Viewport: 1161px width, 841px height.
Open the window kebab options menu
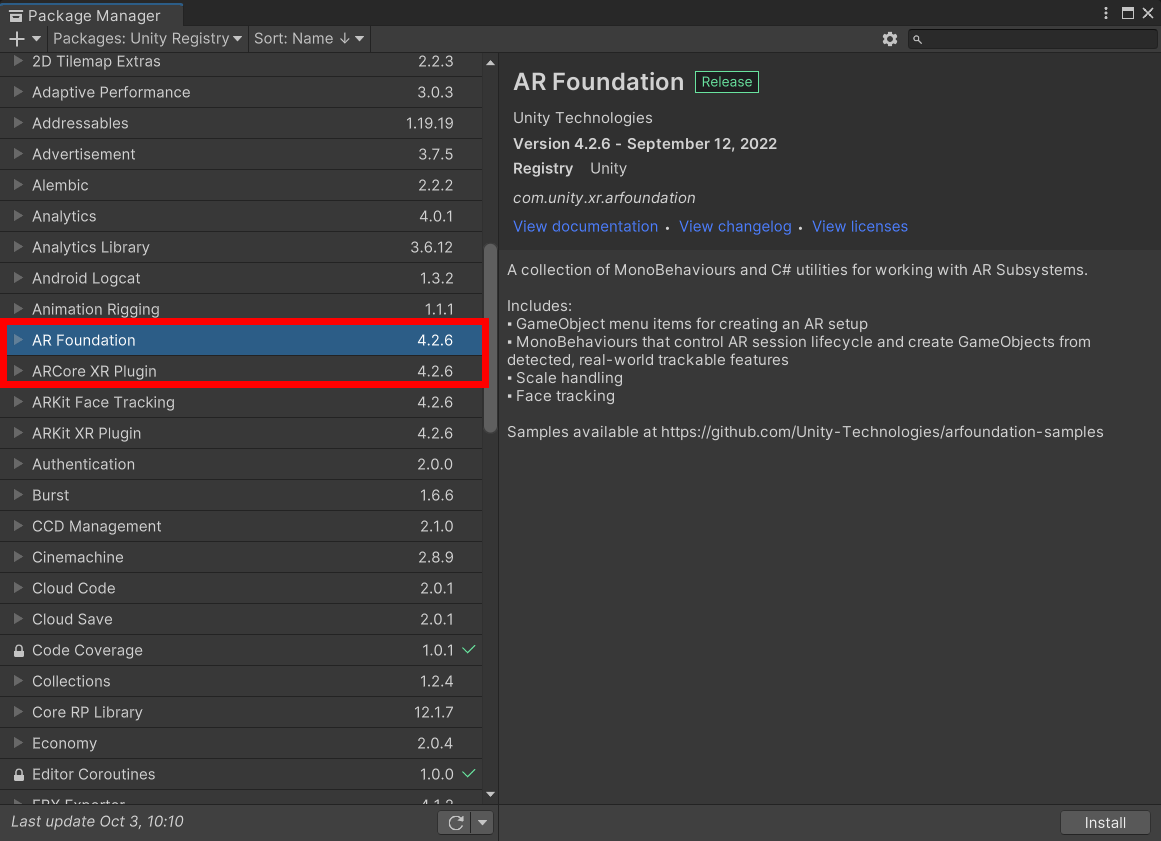coord(1105,13)
